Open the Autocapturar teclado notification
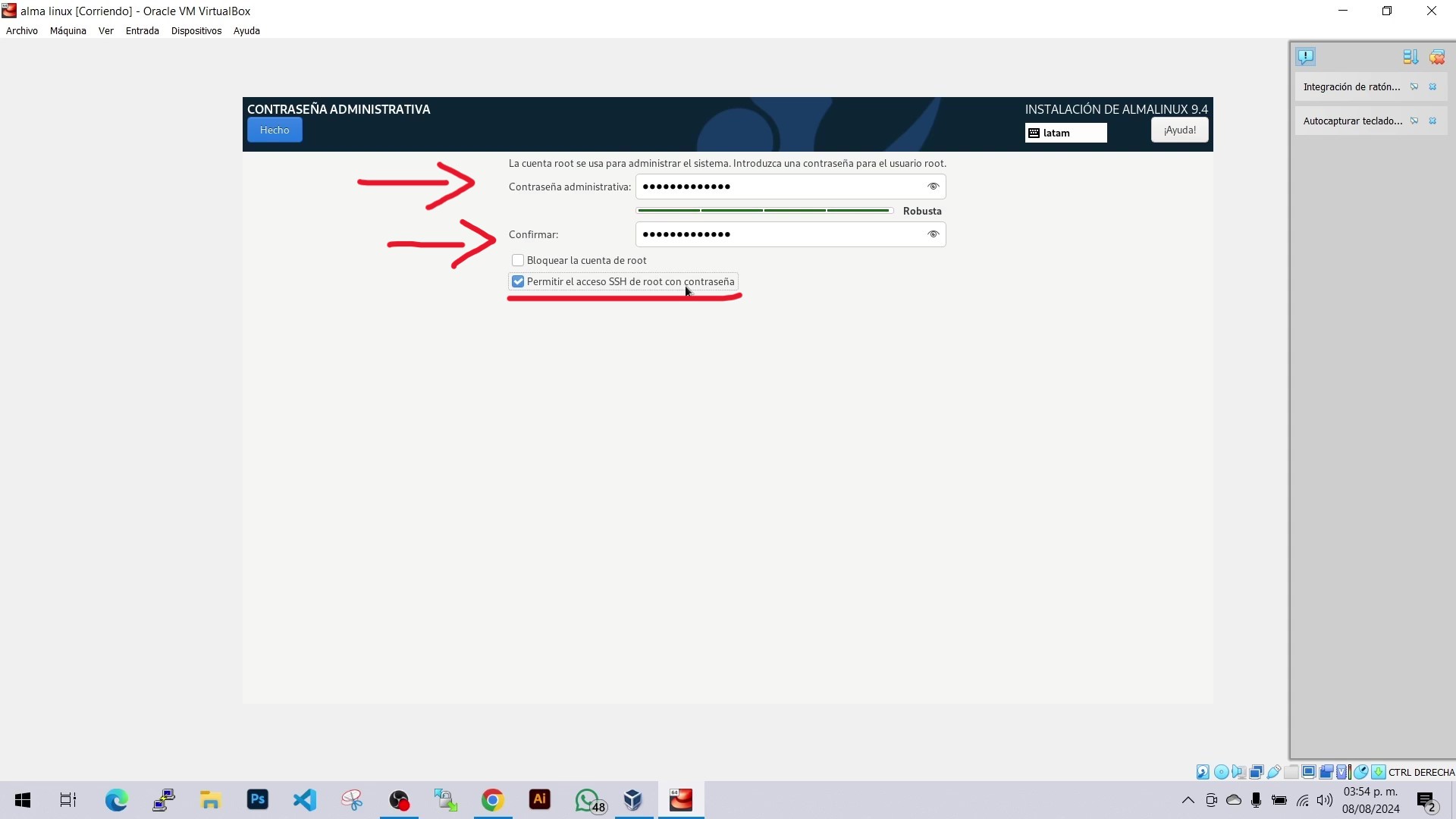 pos(1353,121)
